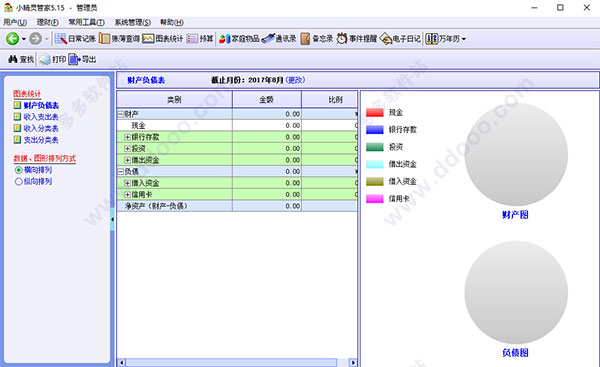Image resolution: width=600 pixels, height=367 pixels.
Task: Select the 现金 row in the table
Action: click(237, 126)
